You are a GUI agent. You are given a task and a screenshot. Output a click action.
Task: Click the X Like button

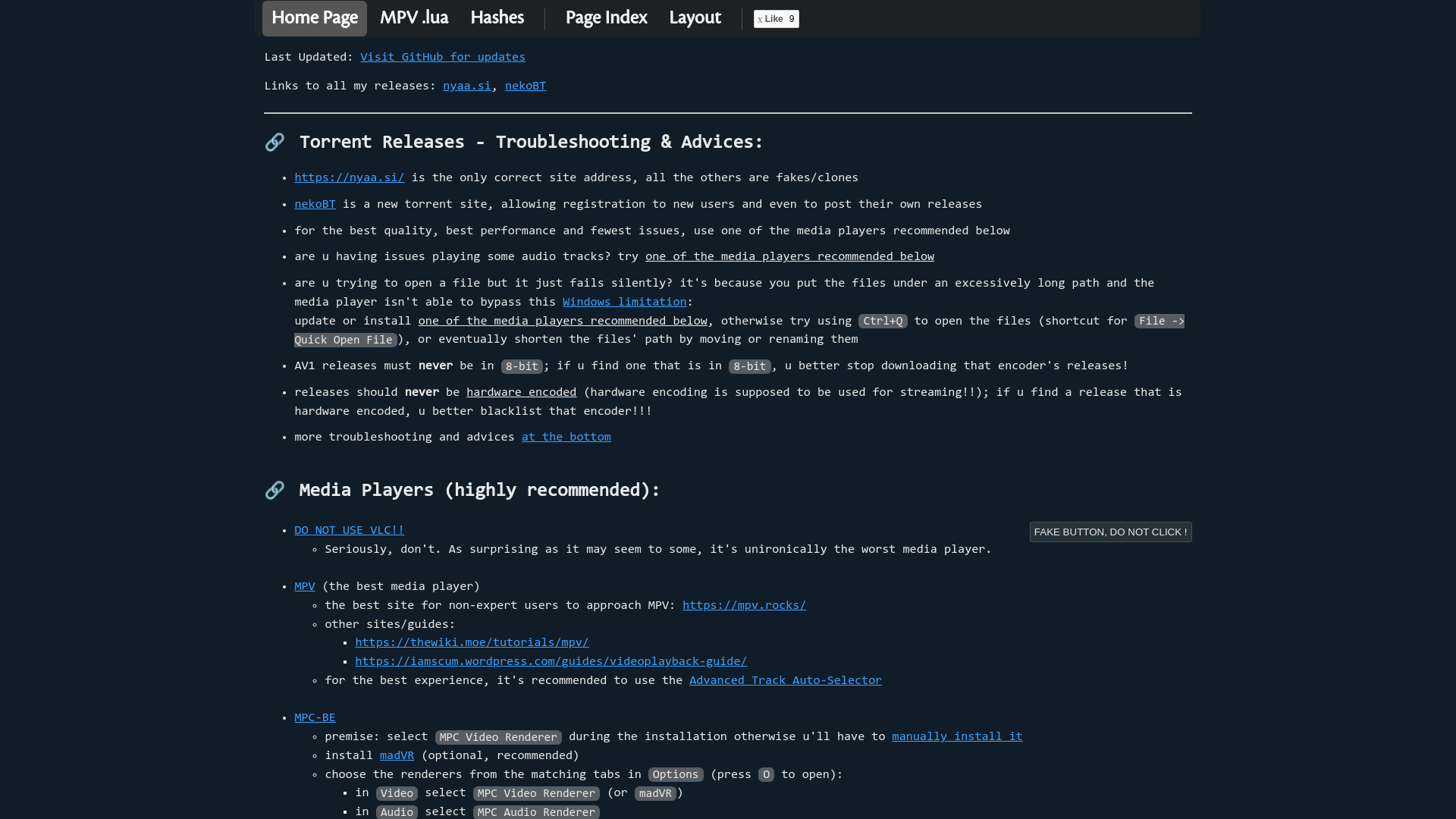tap(776, 19)
